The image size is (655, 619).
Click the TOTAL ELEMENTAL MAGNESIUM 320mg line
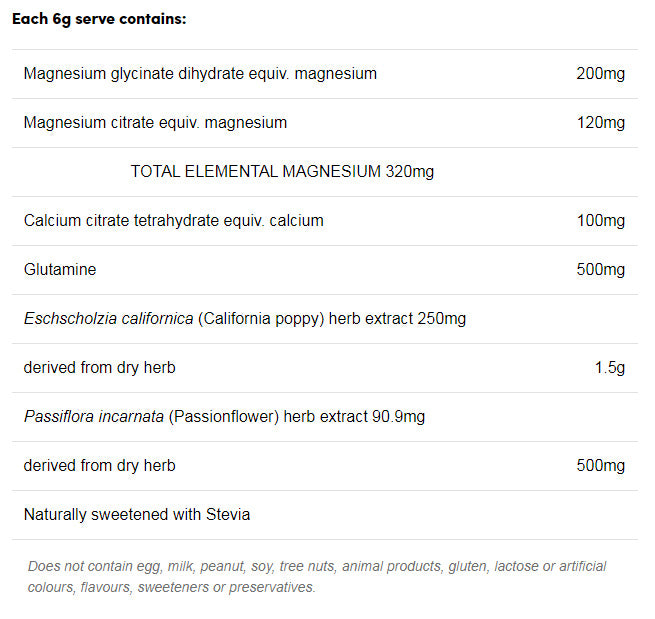282,171
